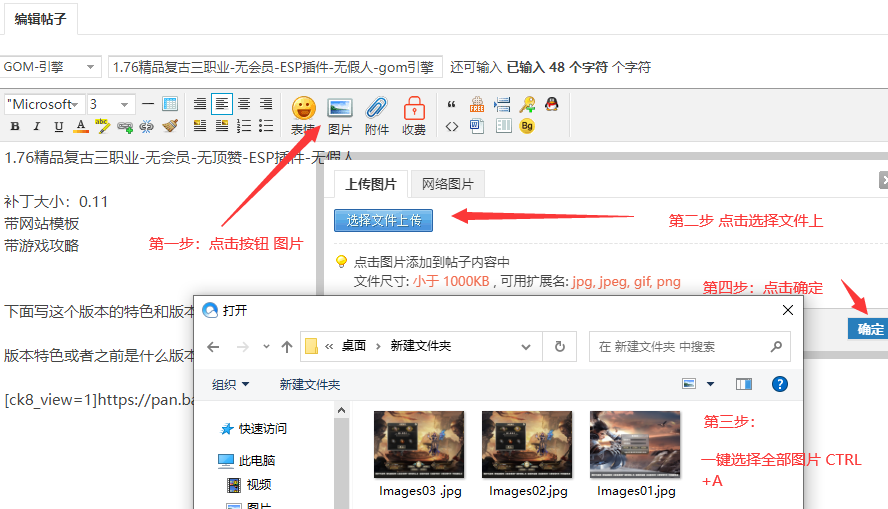Toggle underline formatting
The image size is (888, 509).
(x=59, y=126)
